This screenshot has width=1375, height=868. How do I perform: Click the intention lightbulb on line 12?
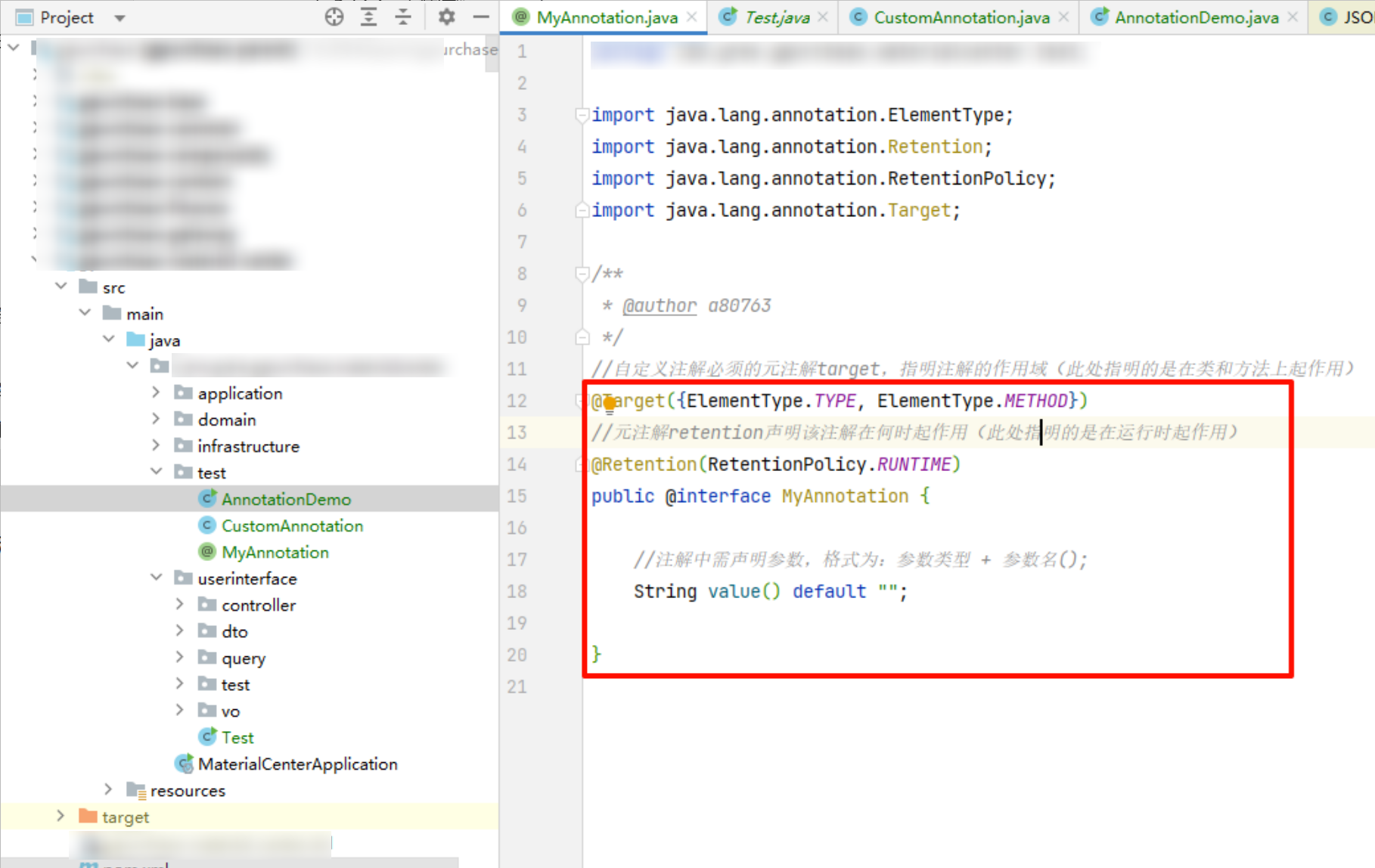coord(610,406)
